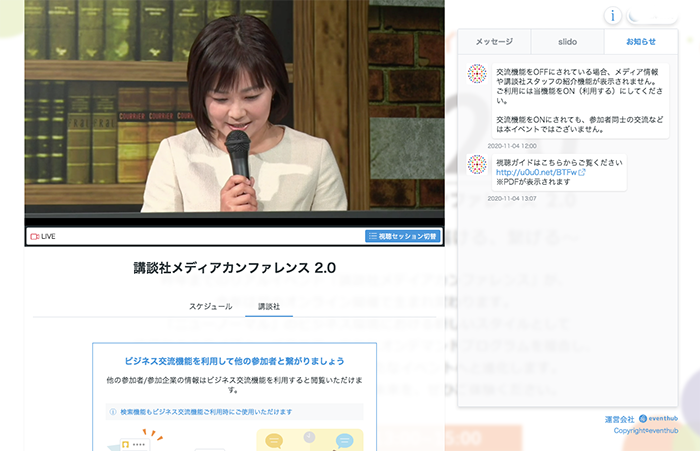Click the info icon beside 検索機能も notice

(x=113, y=412)
